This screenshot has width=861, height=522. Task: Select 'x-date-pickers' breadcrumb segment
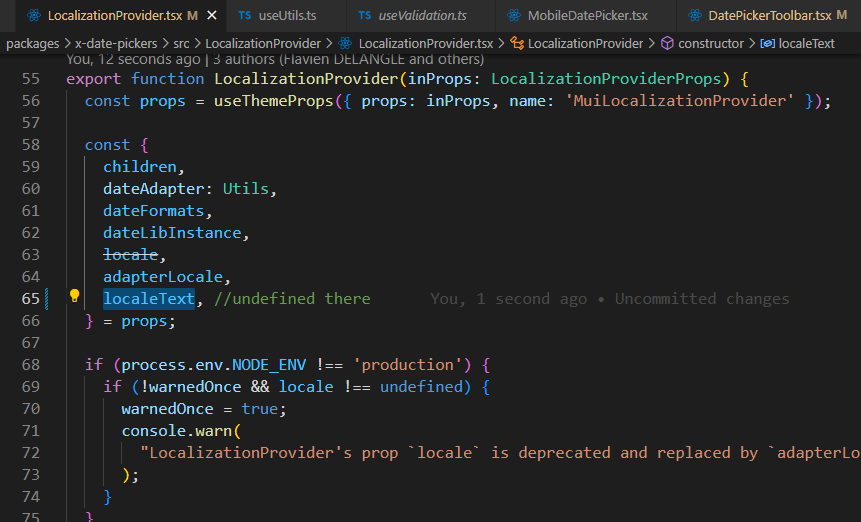116,43
